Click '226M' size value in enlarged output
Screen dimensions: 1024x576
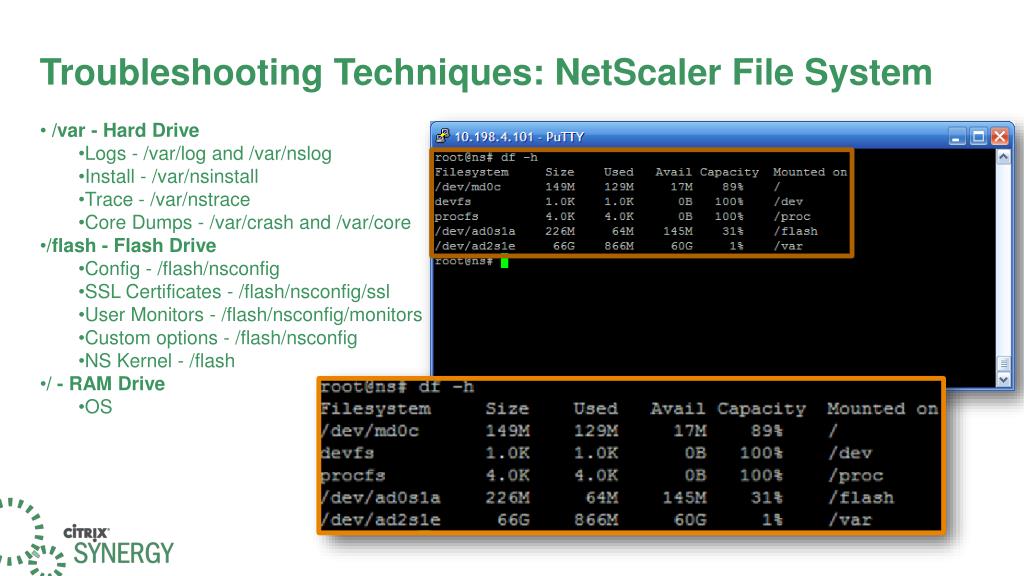coord(507,498)
